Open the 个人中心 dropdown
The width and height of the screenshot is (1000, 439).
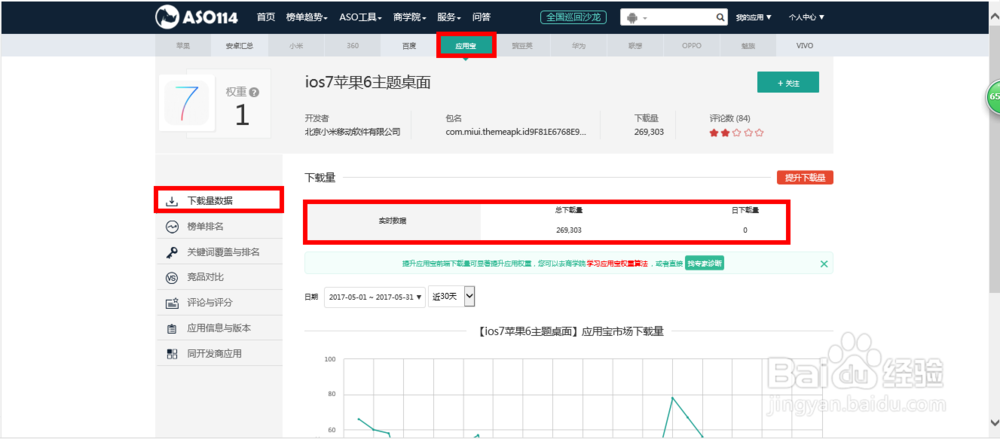click(806, 17)
